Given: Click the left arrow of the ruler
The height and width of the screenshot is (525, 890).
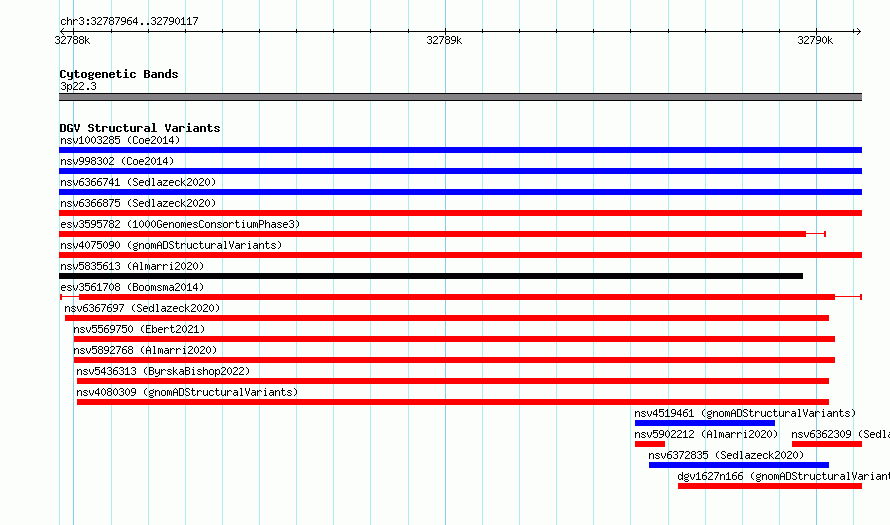Looking at the screenshot, I should [x=62, y=31].
